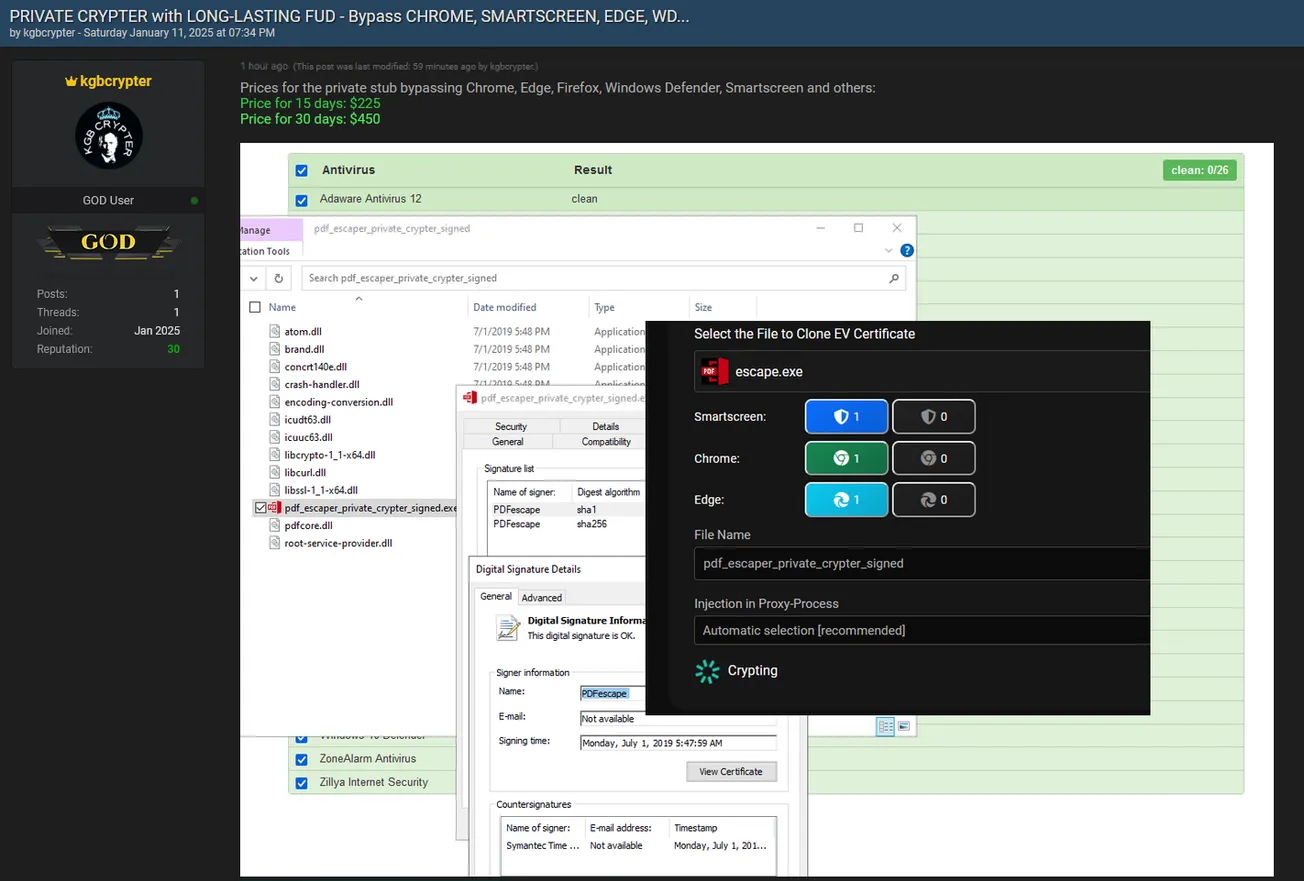Uncheck ZoneAlarm Antivirus checkbox
Image resolution: width=1304 pixels, height=881 pixels.
pyautogui.click(x=302, y=759)
